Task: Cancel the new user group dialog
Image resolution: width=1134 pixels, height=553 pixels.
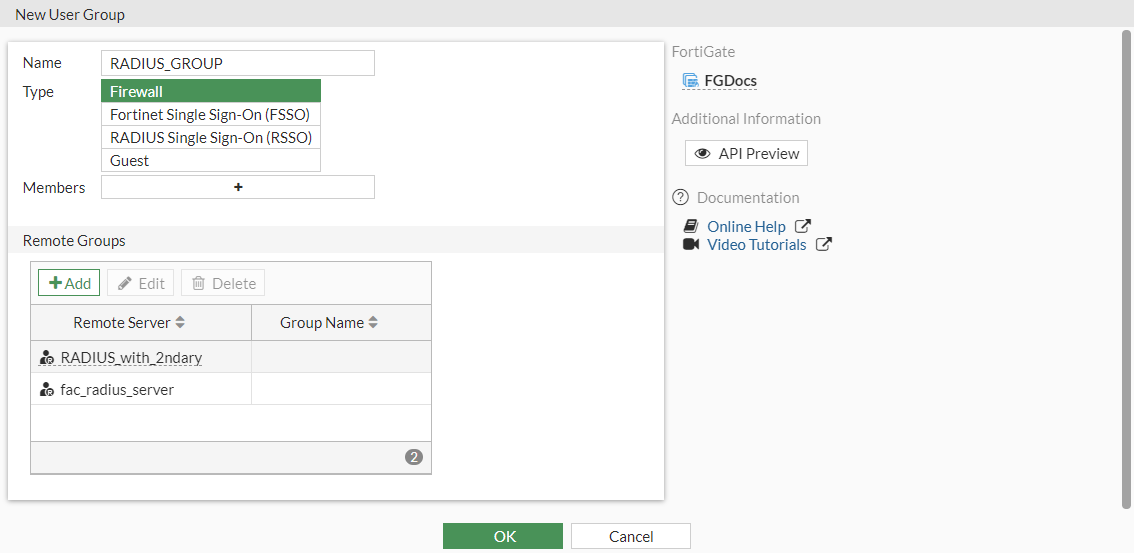Action: [x=631, y=537]
